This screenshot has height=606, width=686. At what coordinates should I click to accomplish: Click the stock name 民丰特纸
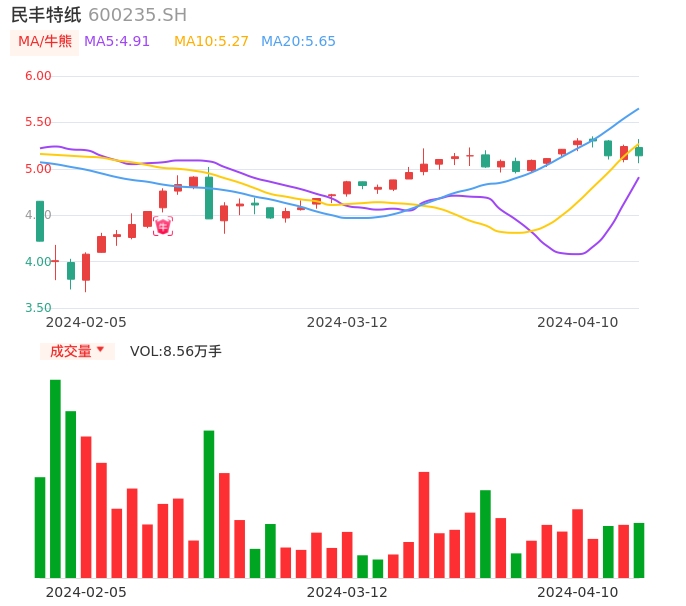point(46,15)
